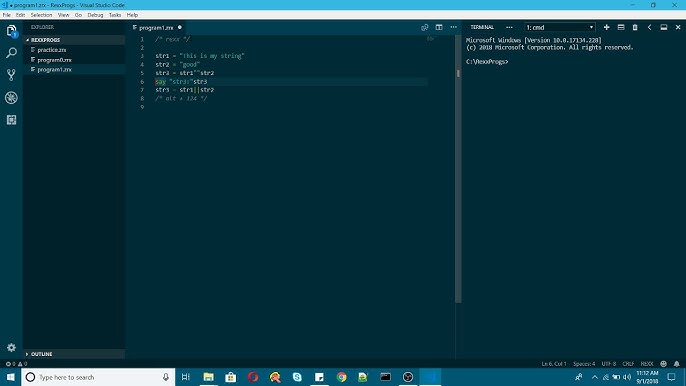Click the Windows search box
This screenshot has width=686, height=386.
click(98, 377)
